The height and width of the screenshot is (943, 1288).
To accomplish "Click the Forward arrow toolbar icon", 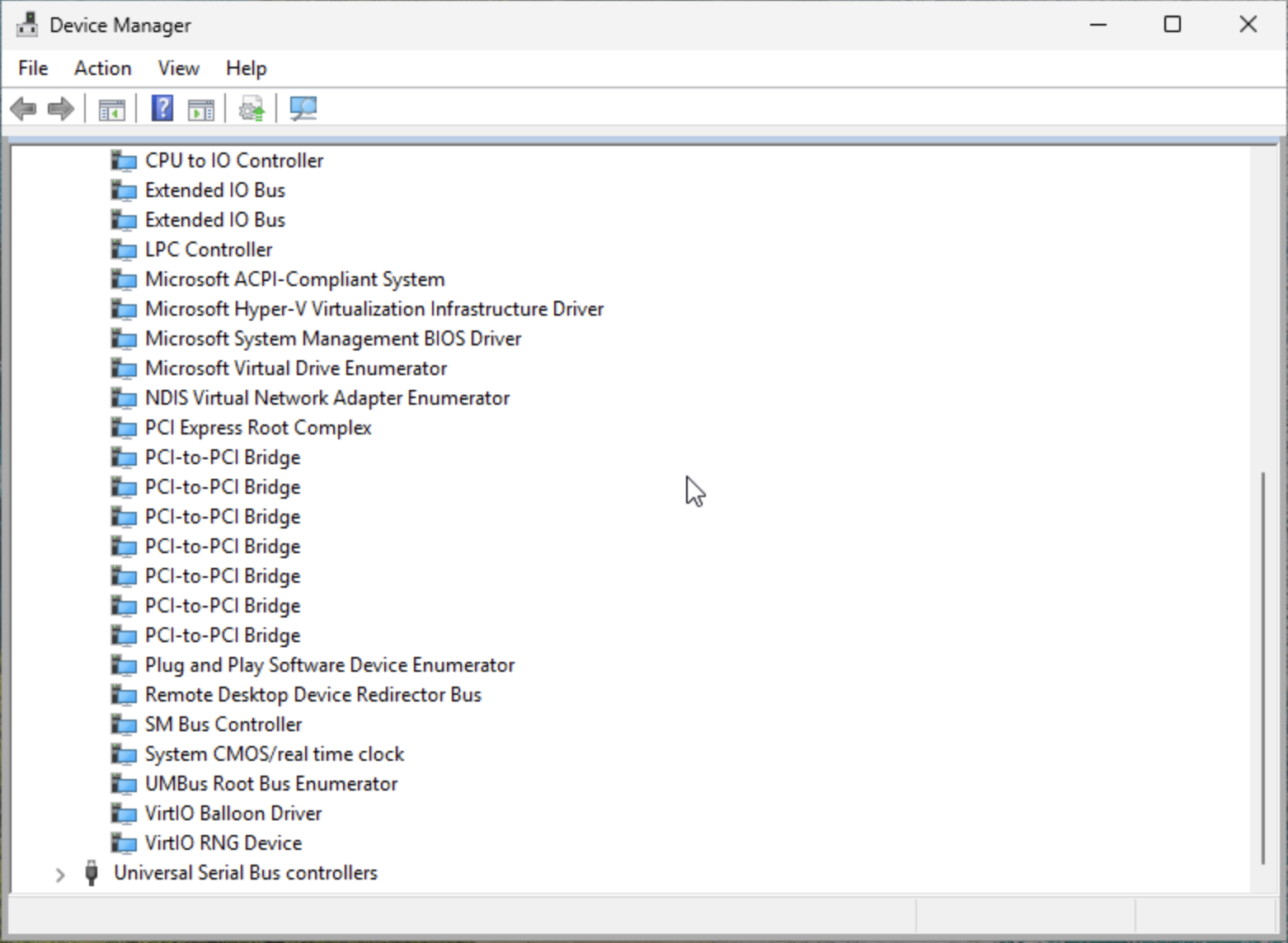I will (61, 109).
